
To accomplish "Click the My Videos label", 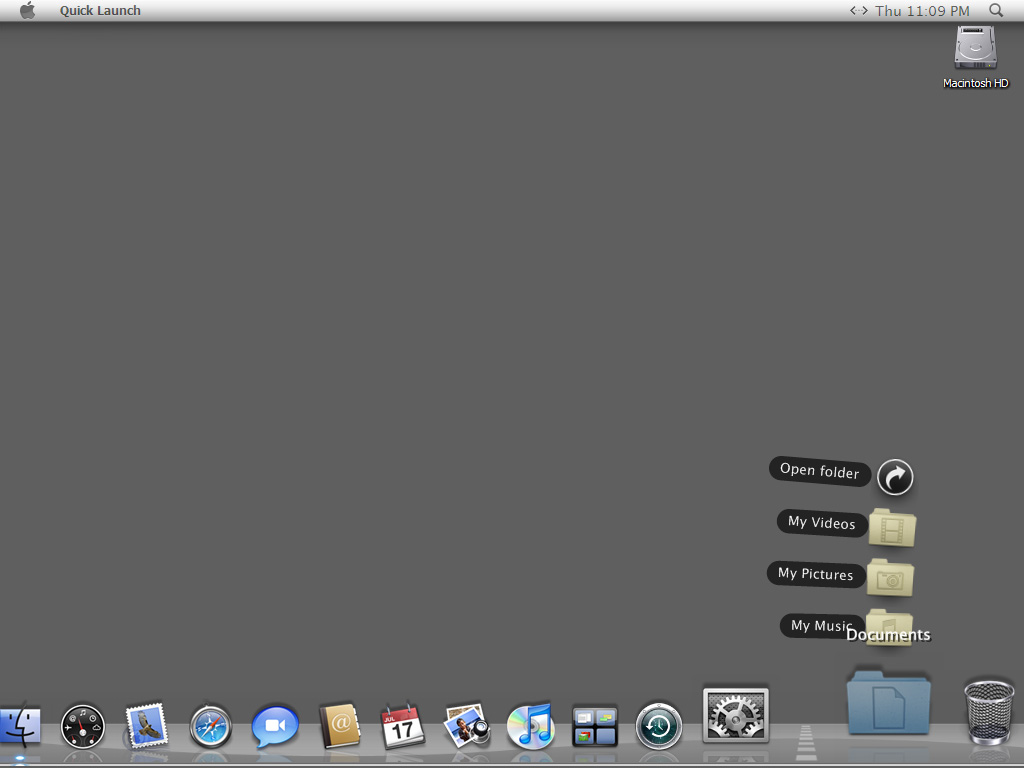I will click(x=822, y=522).
